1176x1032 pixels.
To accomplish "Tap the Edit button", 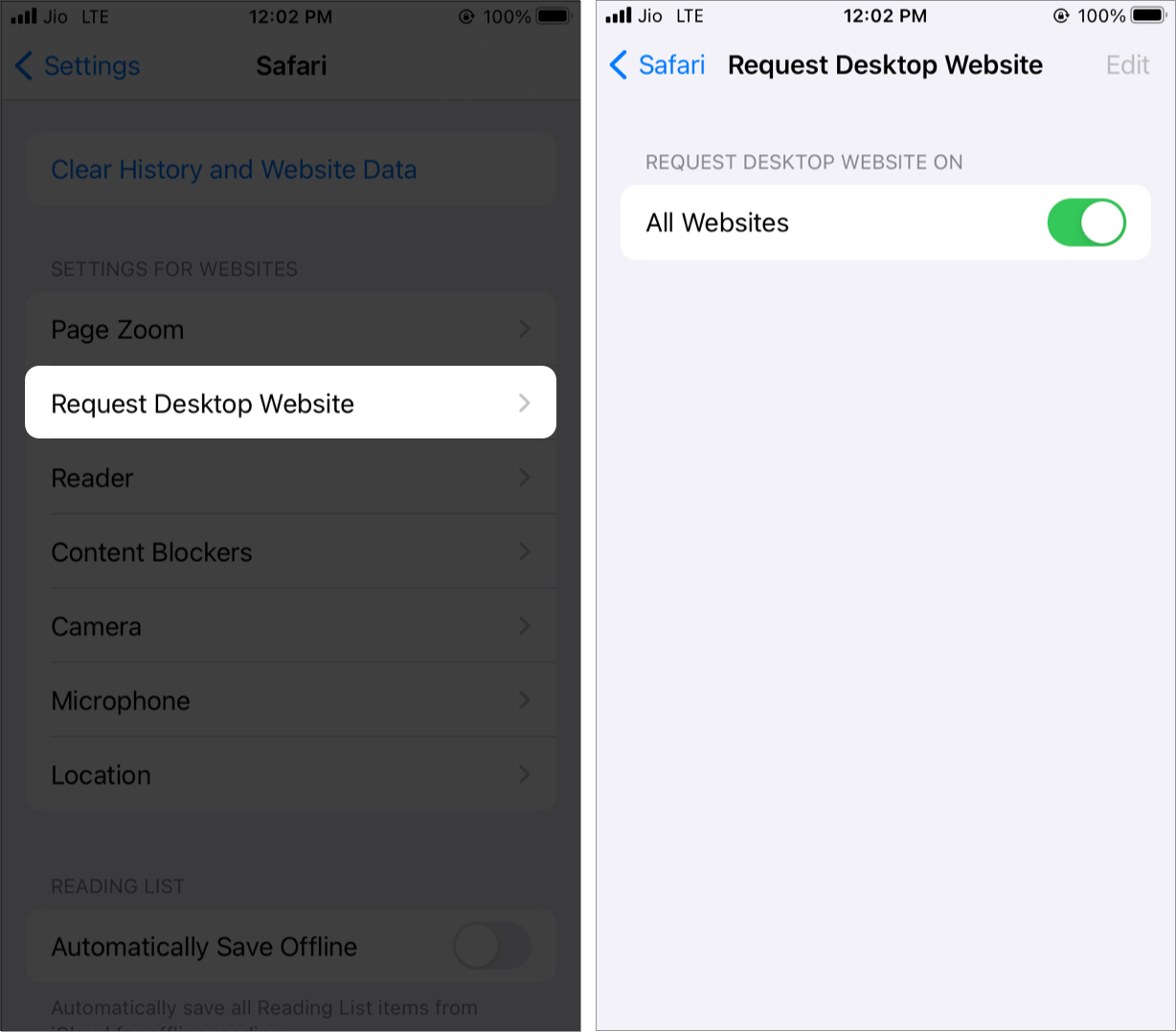I will point(1127,65).
